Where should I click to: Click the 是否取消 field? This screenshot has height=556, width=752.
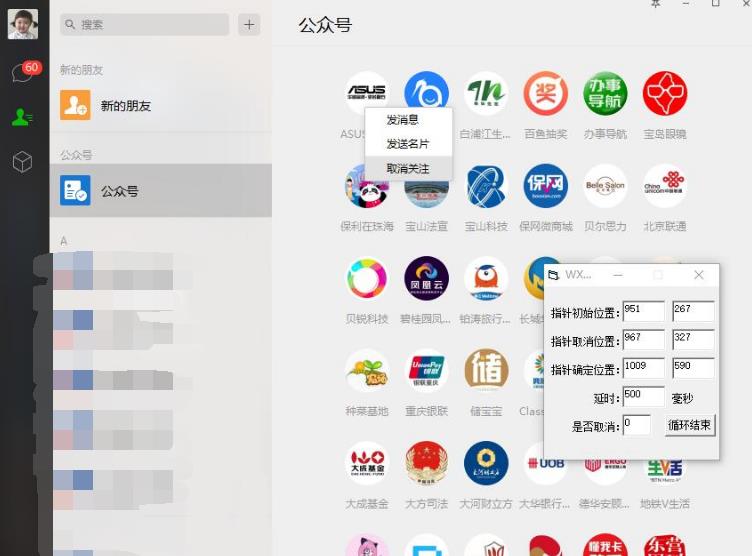click(636, 425)
